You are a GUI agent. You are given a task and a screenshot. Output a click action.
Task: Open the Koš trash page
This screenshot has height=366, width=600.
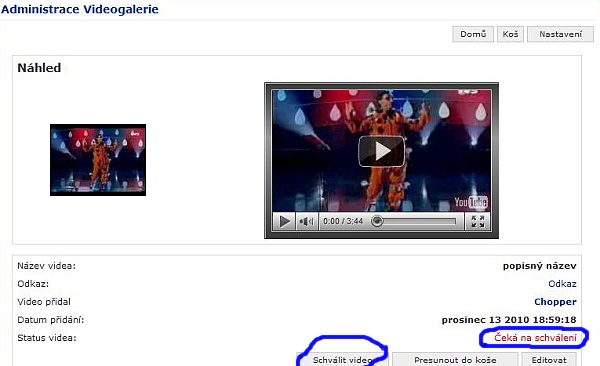pyautogui.click(x=510, y=34)
